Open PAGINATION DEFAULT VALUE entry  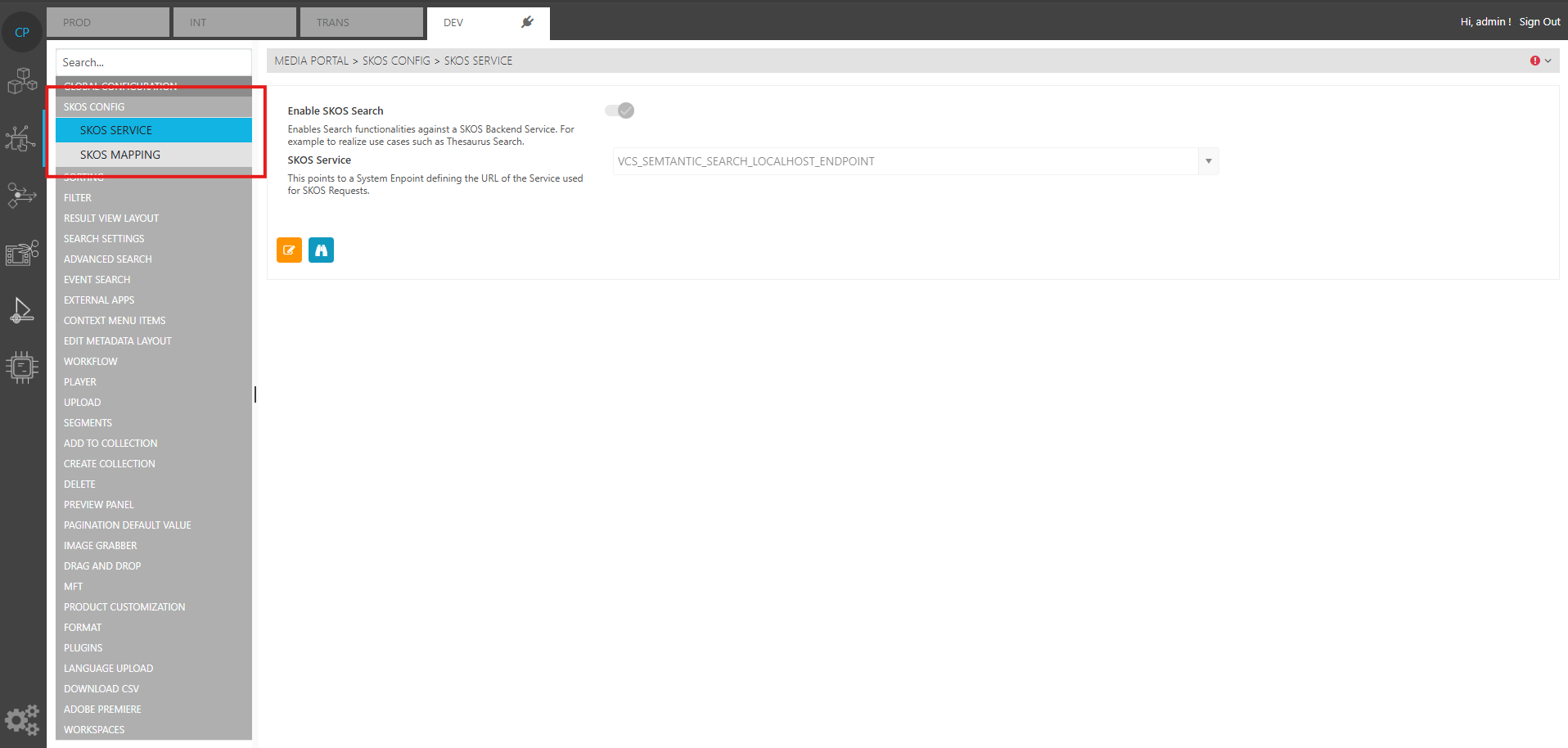pos(154,525)
